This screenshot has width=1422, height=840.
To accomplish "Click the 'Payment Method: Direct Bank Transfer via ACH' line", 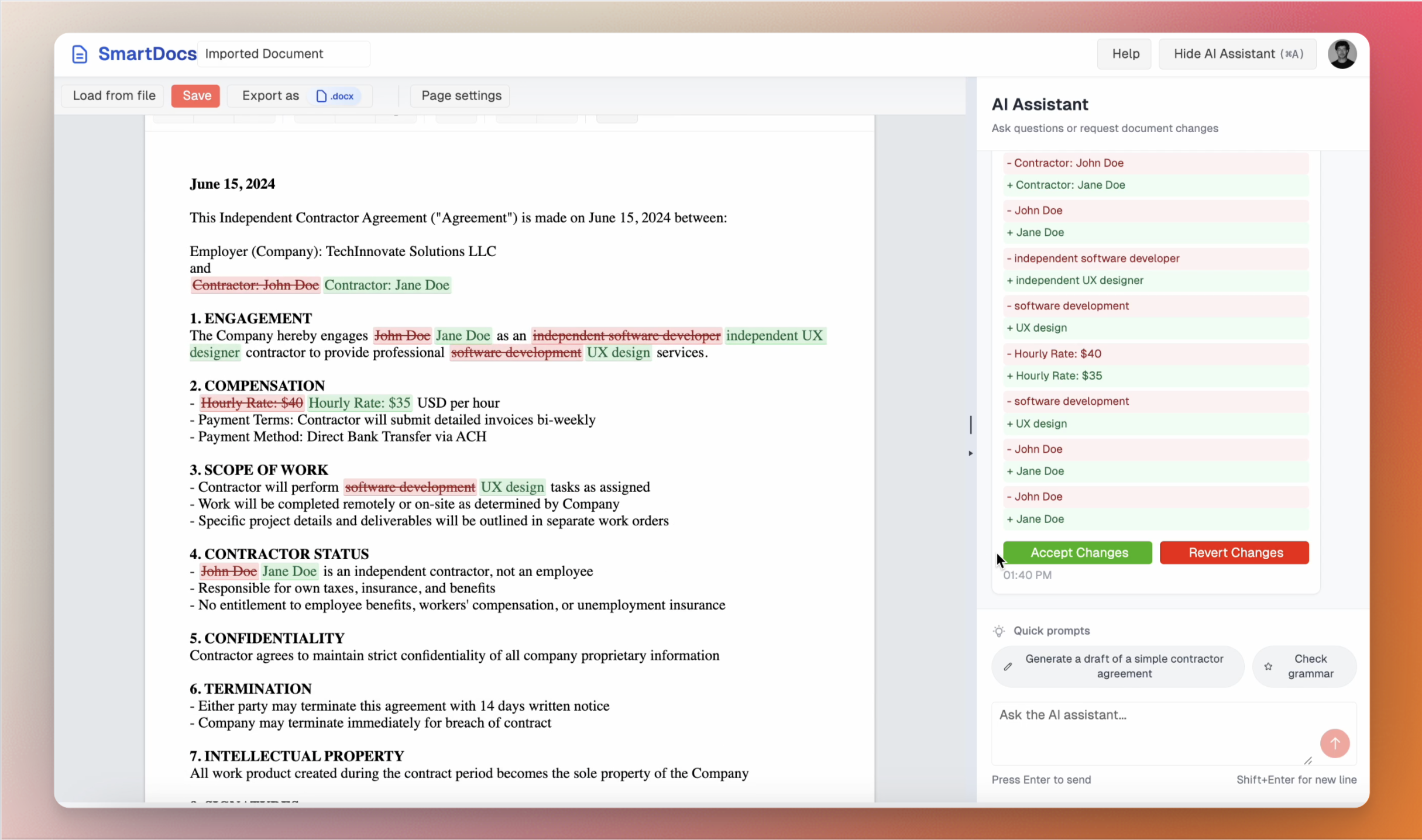I will 338,436.
